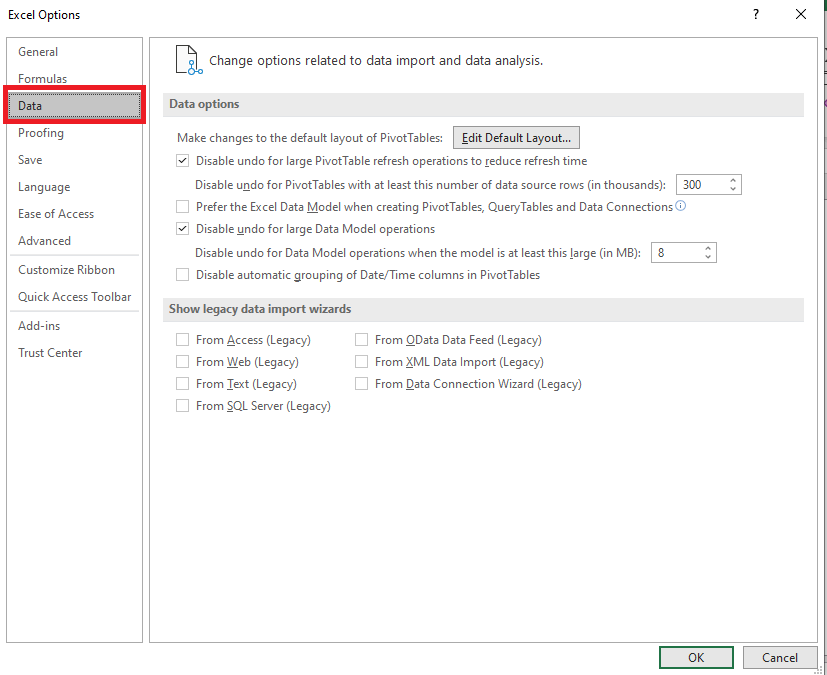Open the Trust Center category

pos(50,352)
